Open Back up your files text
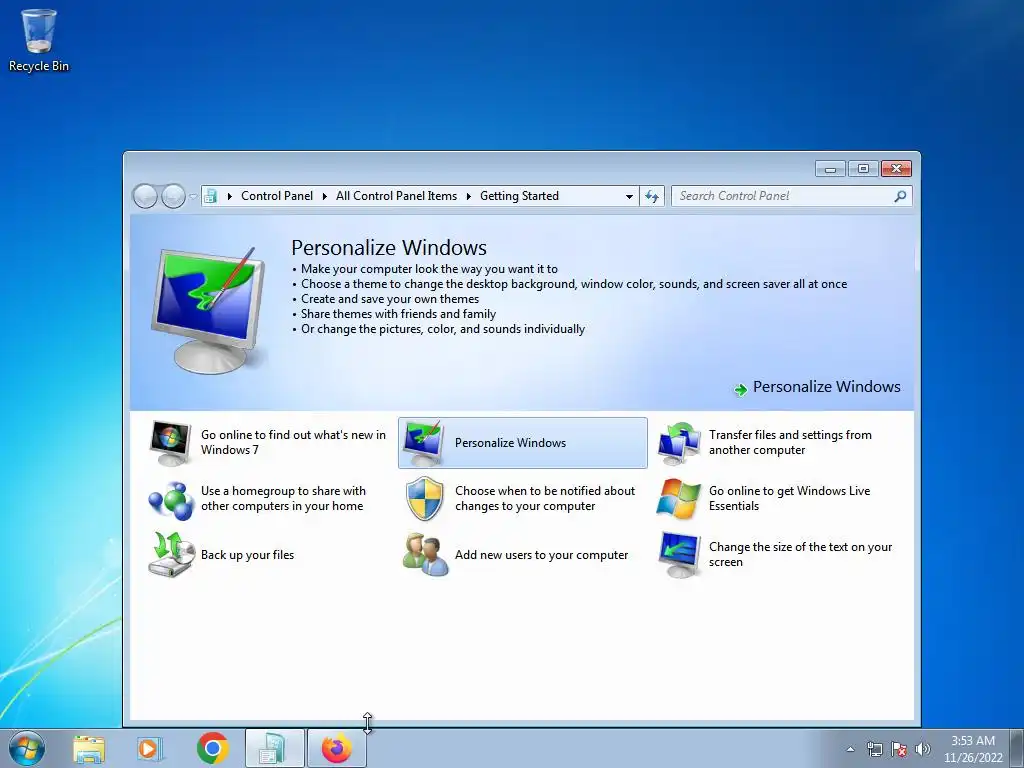1024x768 pixels. pyautogui.click(x=248, y=554)
